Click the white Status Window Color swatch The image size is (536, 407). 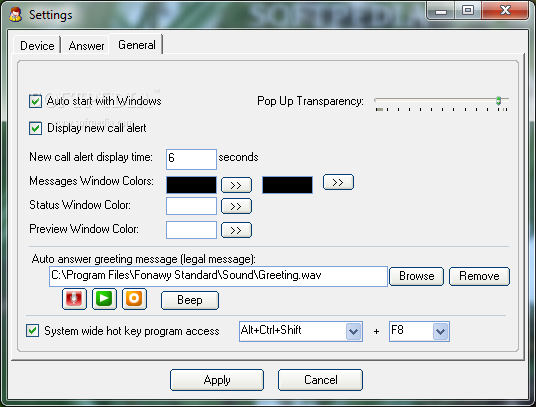191,206
